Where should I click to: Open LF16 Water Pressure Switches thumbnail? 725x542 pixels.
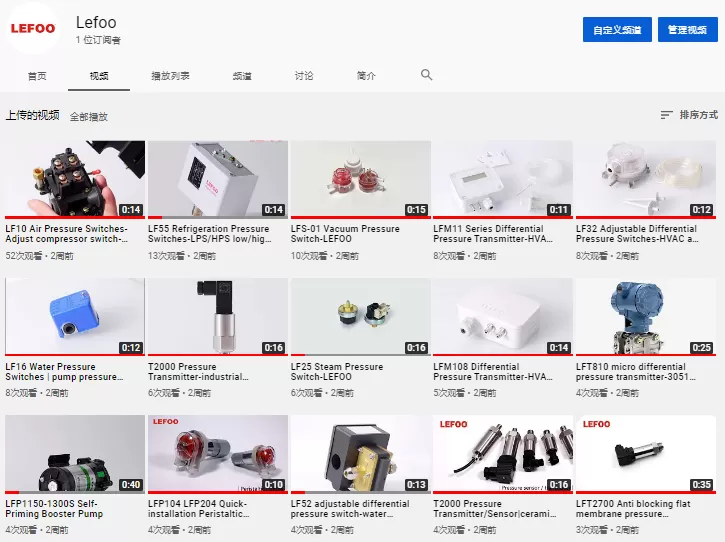click(x=75, y=317)
